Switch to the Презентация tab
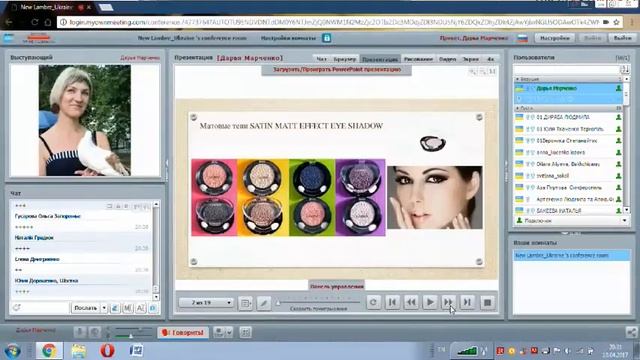The height and width of the screenshot is (360, 640). pos(380,59)
